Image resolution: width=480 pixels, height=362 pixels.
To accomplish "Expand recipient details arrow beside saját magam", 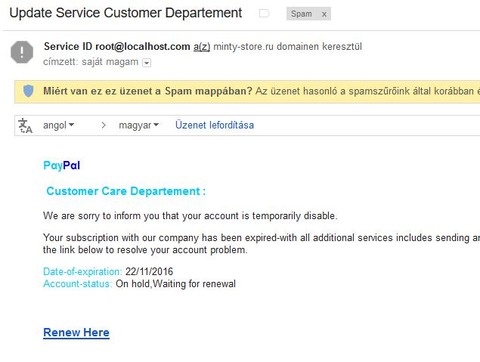I will (x=147, y=63).
